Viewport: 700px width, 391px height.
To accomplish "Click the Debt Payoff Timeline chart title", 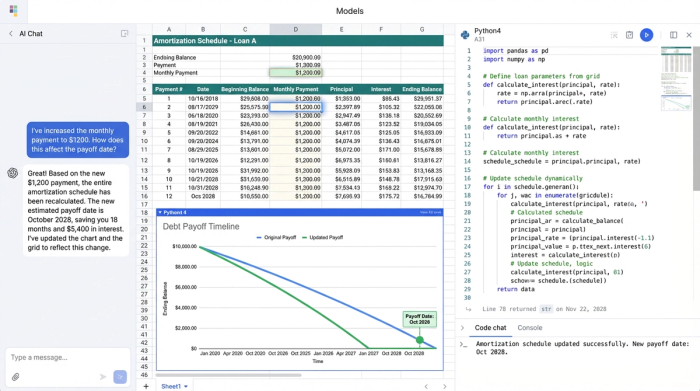I will [x=201, y=226].
